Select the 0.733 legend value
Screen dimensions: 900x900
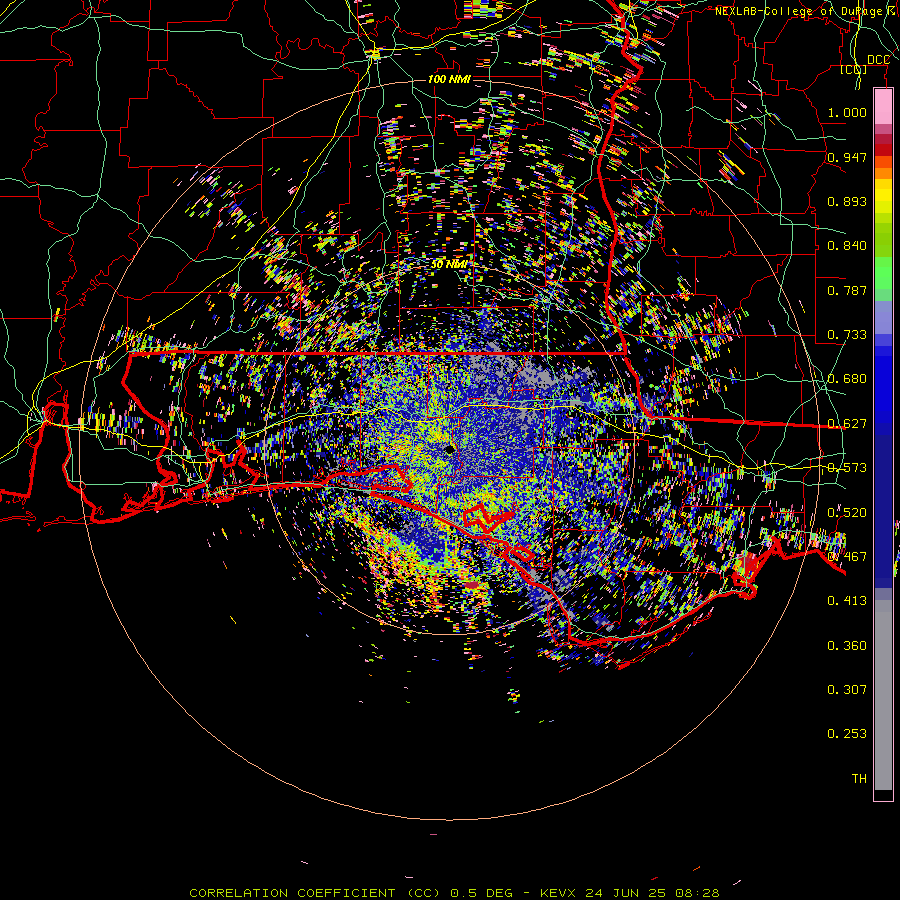[847, 335]
